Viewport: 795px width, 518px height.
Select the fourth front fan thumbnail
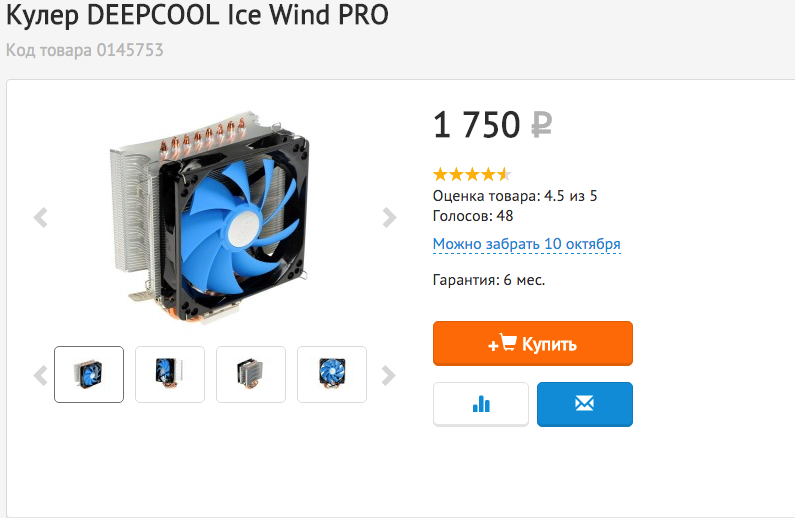(x=332, y=375)
